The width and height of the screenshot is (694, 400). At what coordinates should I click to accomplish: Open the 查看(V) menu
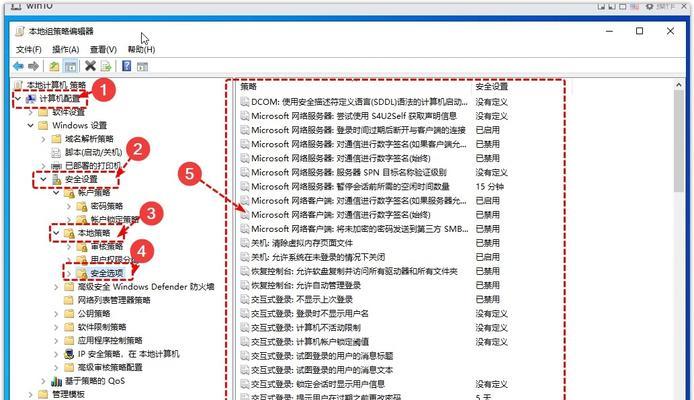click(103, 49)
